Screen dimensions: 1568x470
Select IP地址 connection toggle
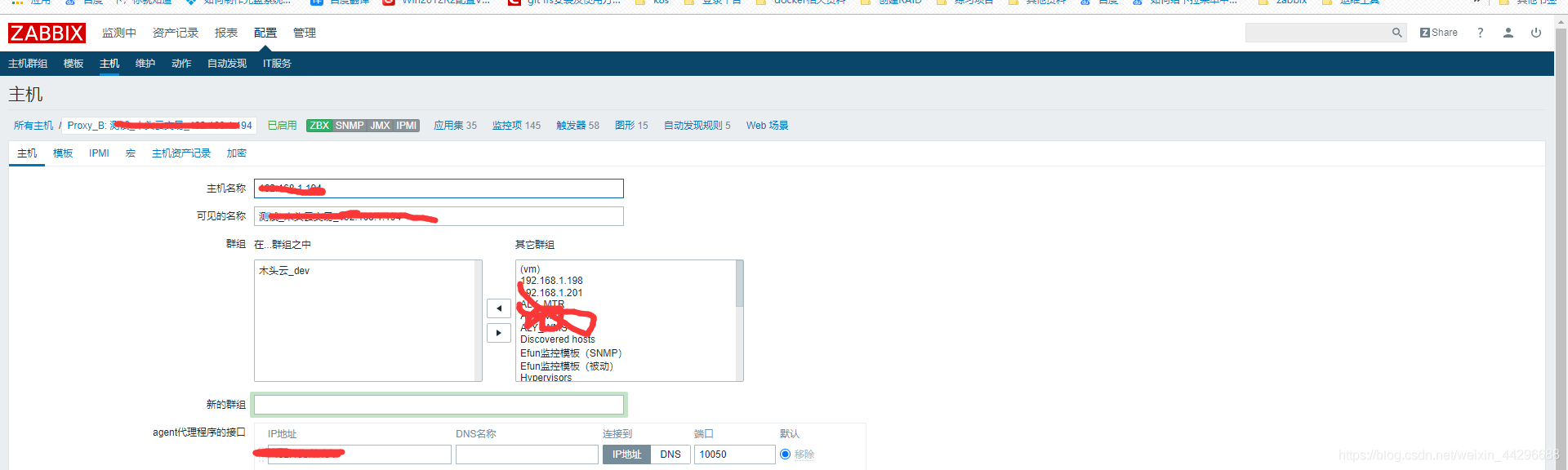[626, 454]
